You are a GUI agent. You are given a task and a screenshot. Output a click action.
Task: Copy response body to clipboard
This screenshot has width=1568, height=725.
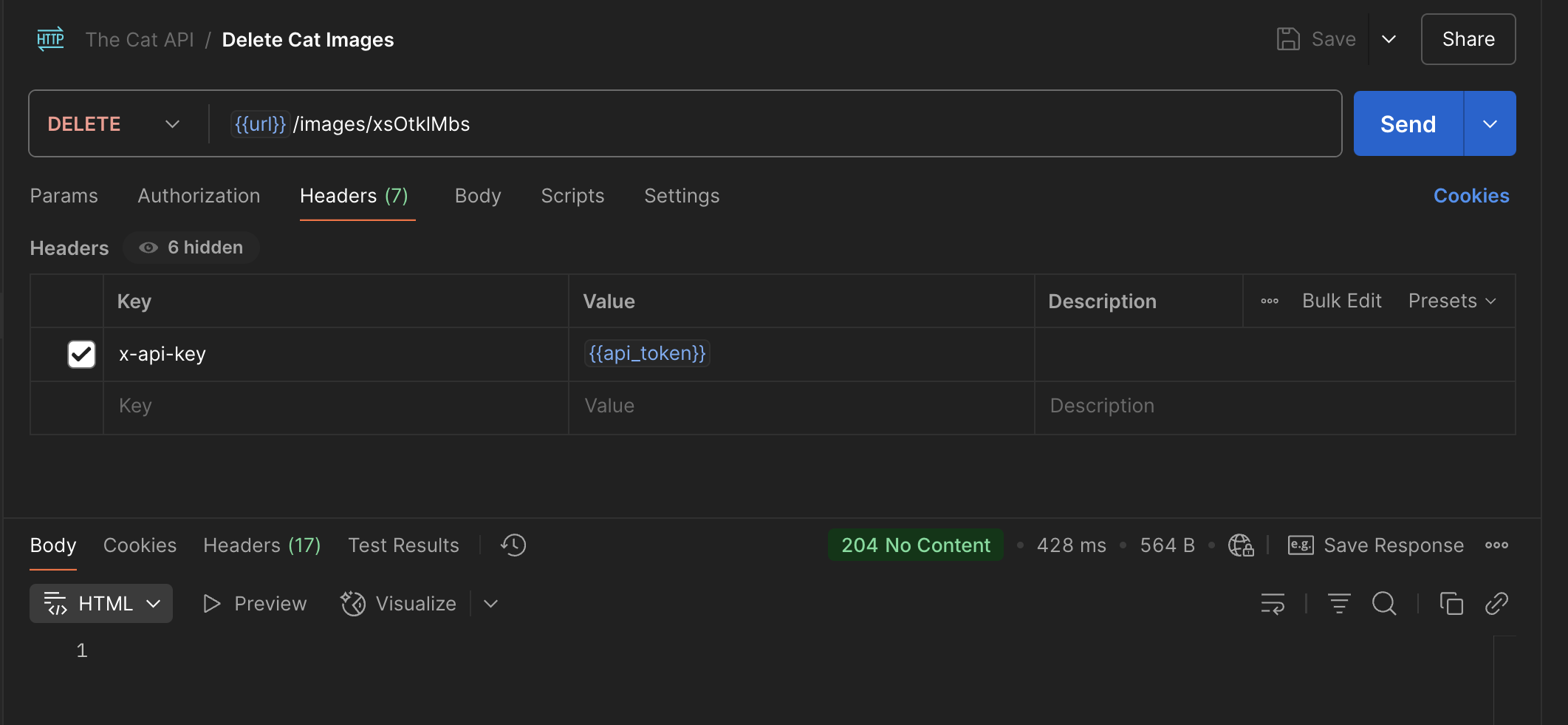pos(1451,604)
